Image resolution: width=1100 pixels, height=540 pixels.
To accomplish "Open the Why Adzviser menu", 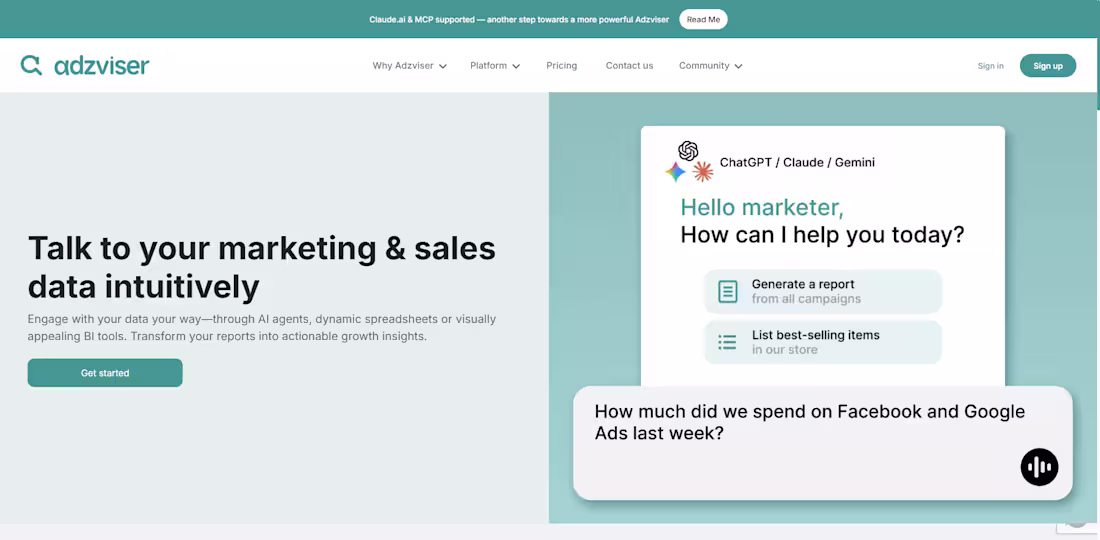I will 410,66.
